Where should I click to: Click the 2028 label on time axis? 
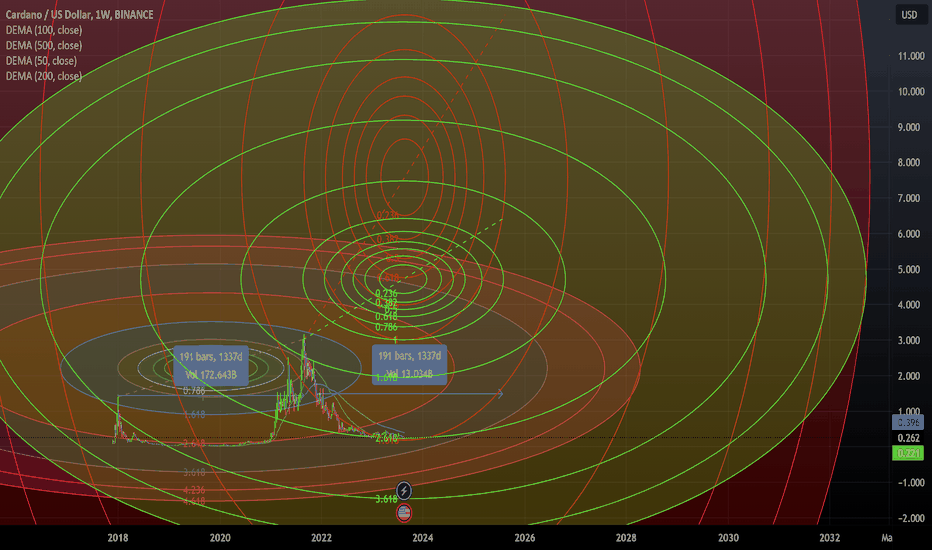[x=626, y=538]
